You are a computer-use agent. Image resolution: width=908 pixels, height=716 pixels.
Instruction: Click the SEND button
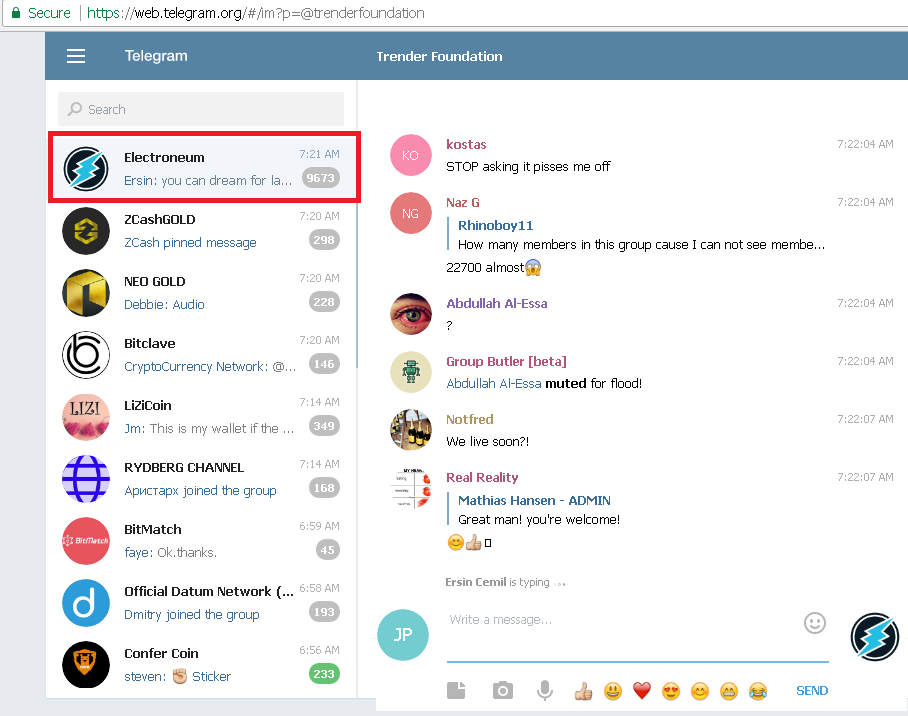(x=812, y=691)
